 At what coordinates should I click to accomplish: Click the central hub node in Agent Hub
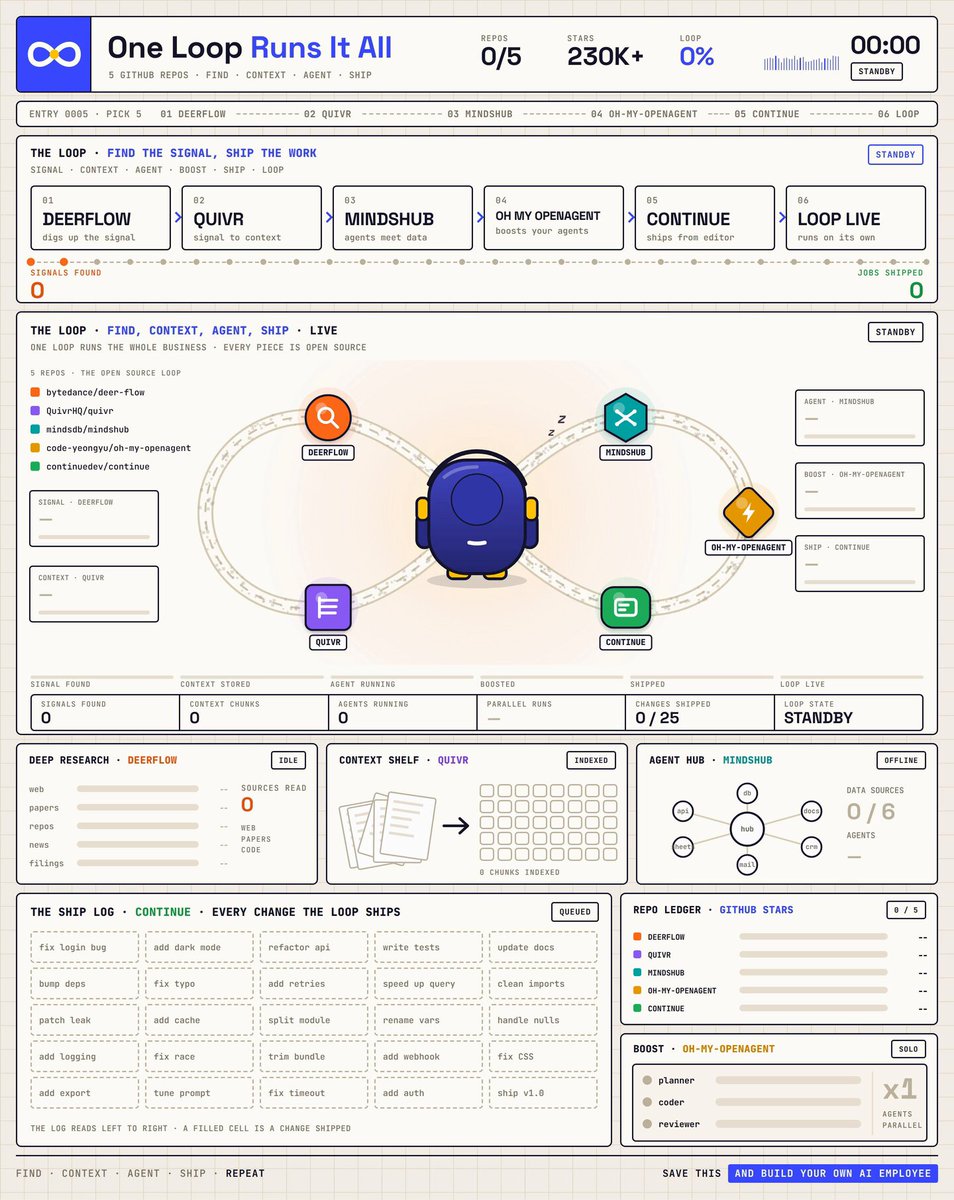coord(746,829)
